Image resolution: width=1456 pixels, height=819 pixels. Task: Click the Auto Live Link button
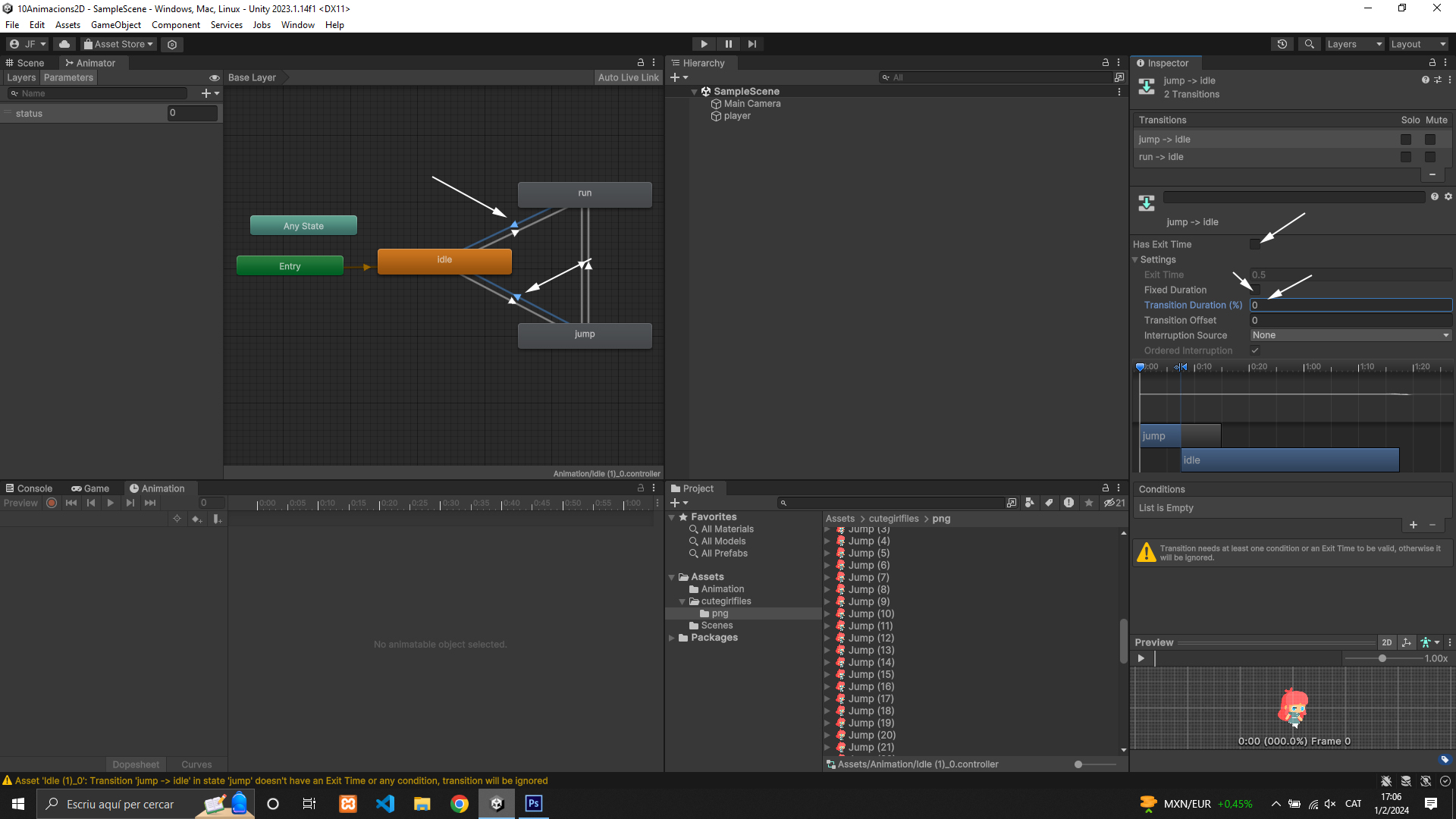pyautogui.click(x=628, y=77)
